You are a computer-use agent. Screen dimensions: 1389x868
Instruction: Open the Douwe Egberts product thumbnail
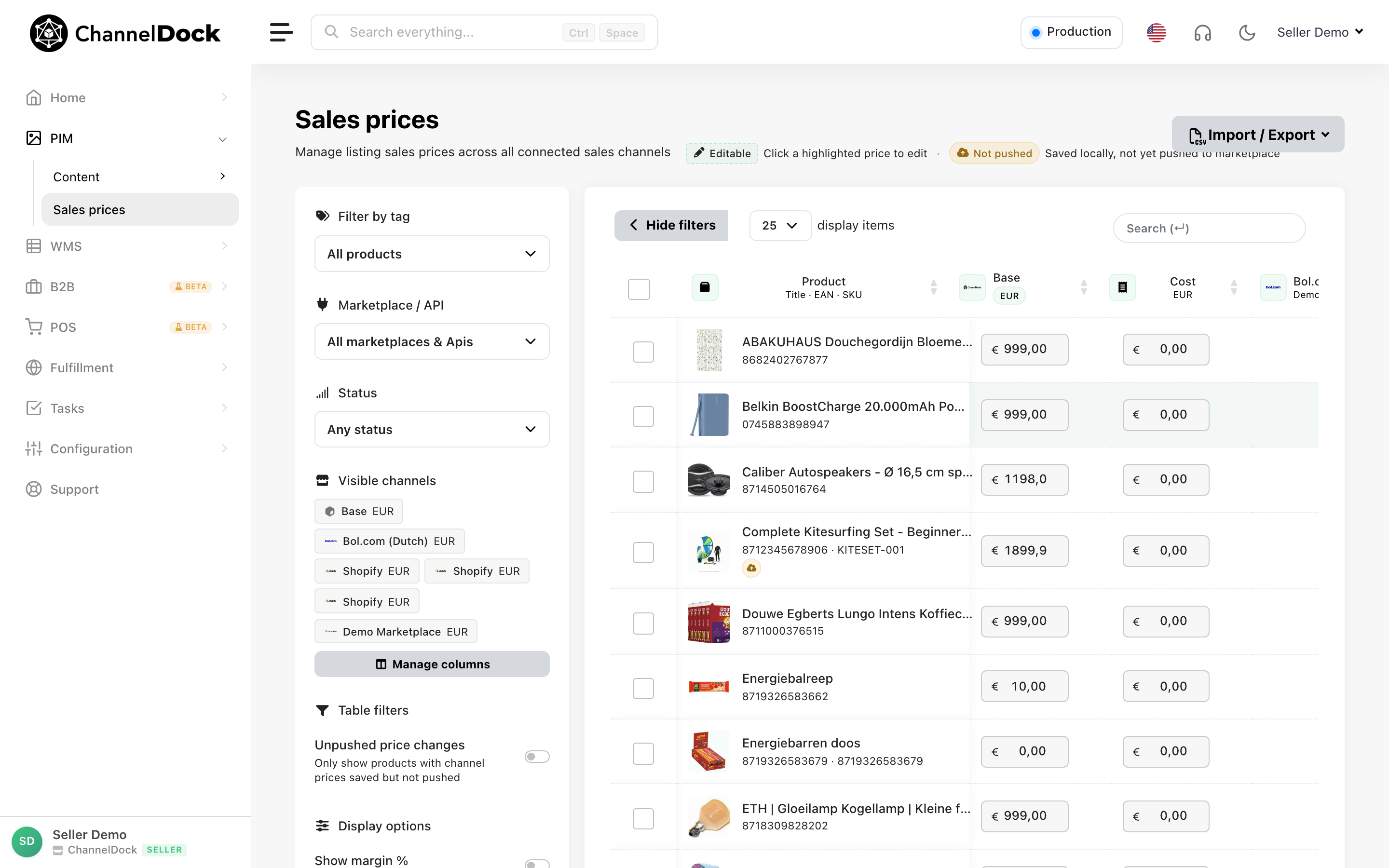(709, 622)
